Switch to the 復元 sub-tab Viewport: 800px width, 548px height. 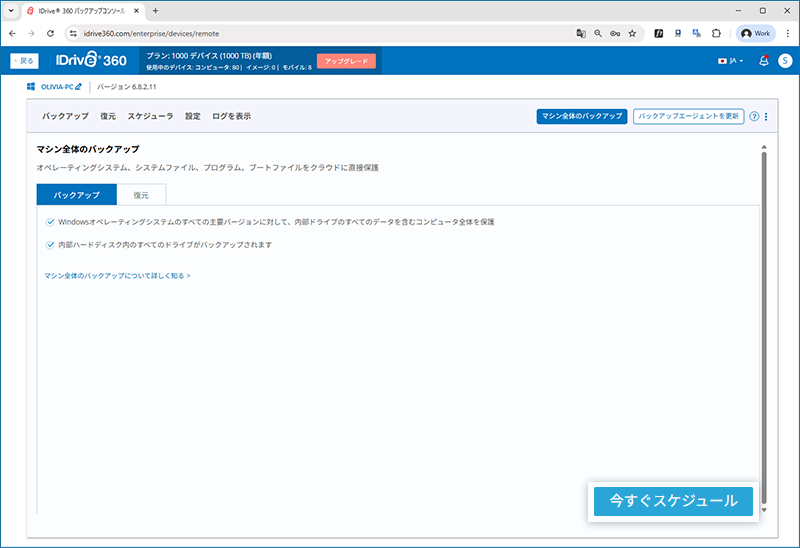pyautogui.click(x=141, y=194)
